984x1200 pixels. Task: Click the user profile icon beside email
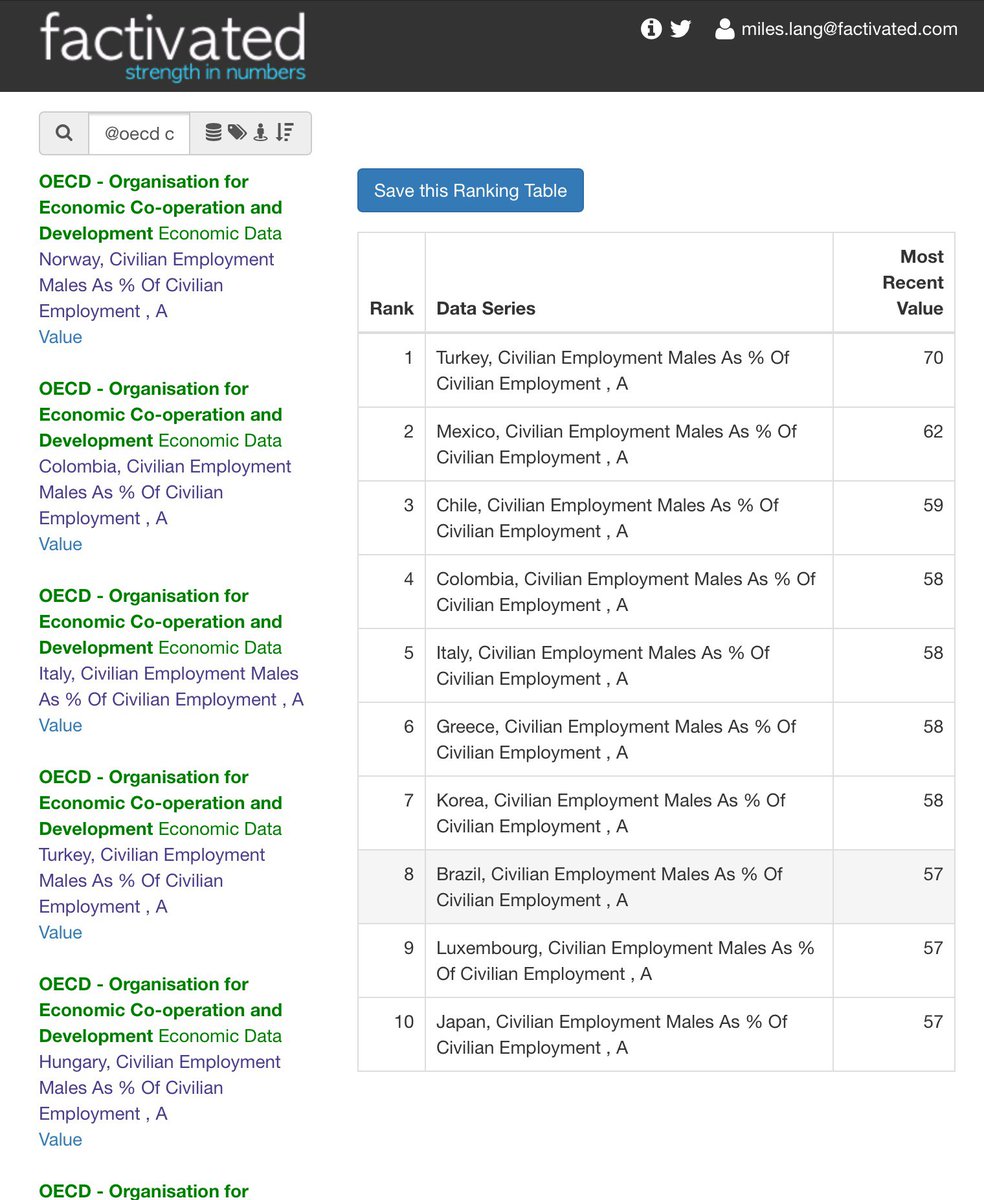(x=725, y=30)
